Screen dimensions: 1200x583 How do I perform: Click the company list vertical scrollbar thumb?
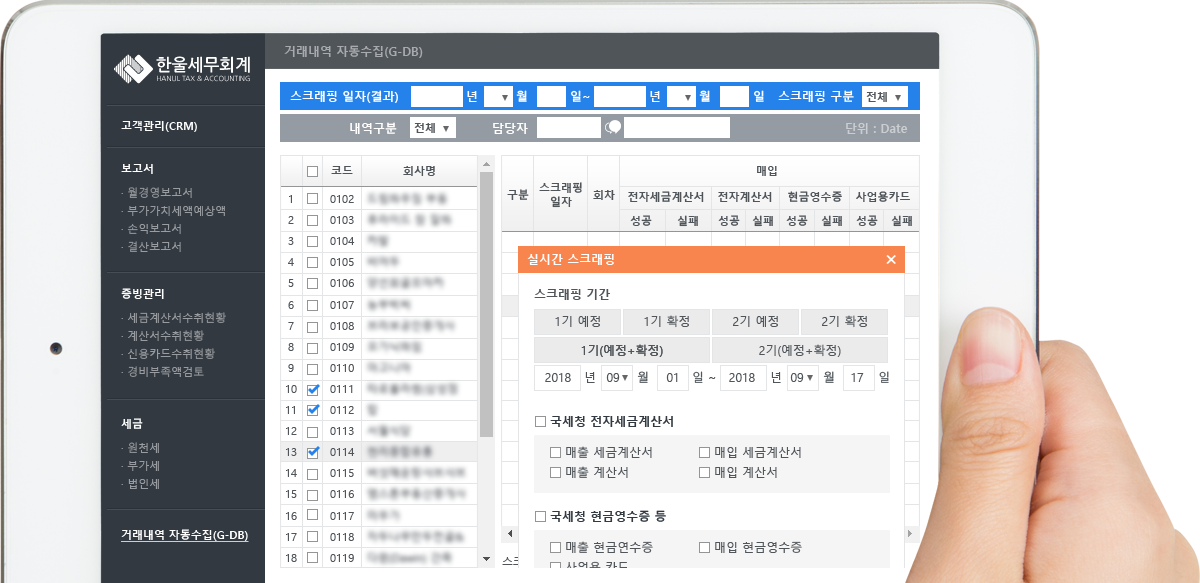pyautogui.click(x=487, y=303)
